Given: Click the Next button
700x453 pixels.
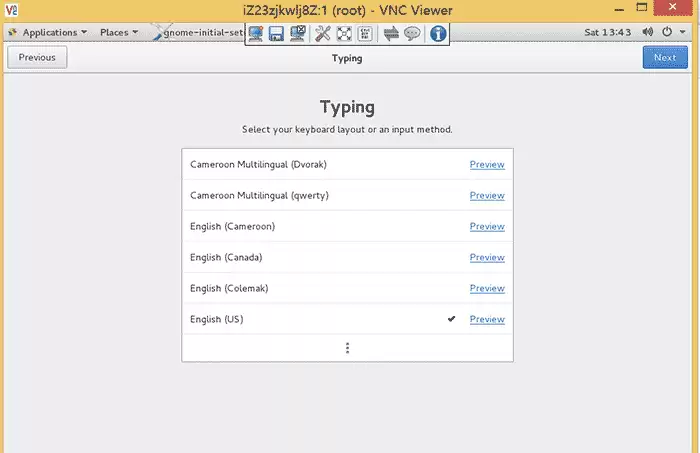Looking at the screenshot, I should coord(665,57).
